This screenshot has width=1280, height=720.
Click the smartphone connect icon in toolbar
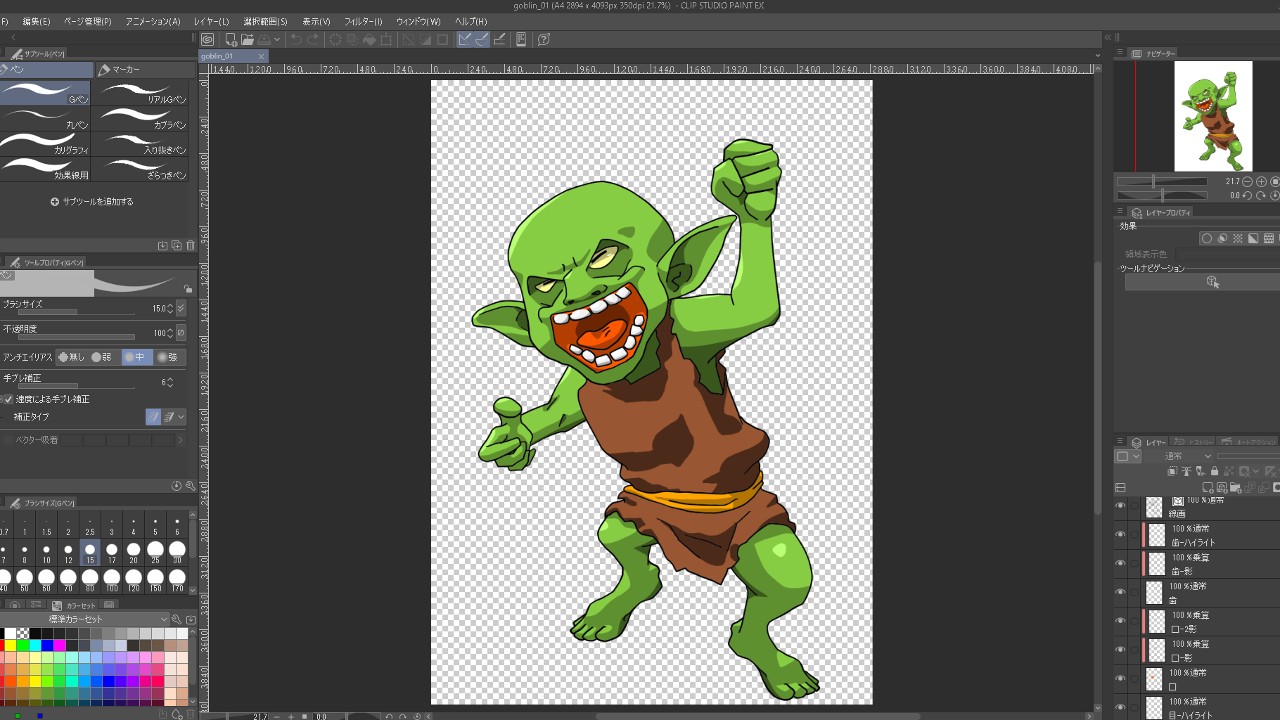pos(521,39)
